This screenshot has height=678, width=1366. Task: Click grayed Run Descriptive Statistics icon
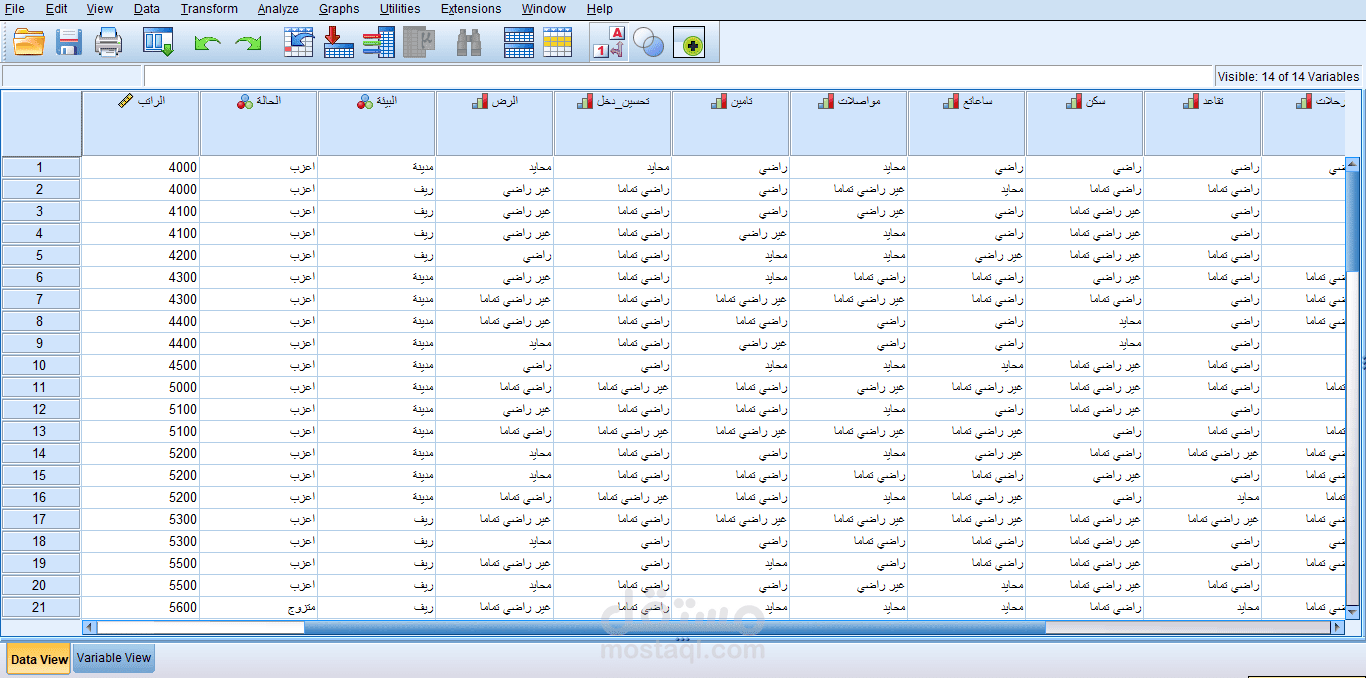pos(419,42)
